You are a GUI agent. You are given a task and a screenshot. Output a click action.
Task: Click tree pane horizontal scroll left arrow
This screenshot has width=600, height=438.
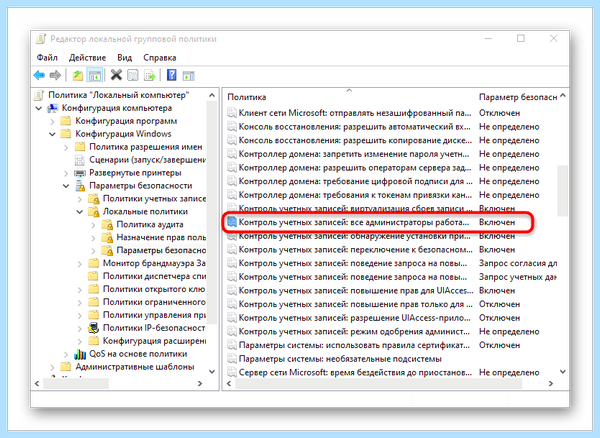click(x=37, y=383)
